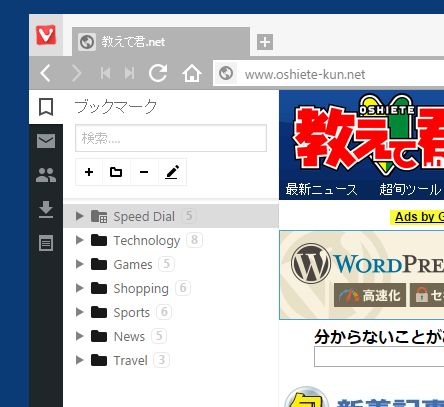This screenshot has width=444, height=407.
Task: Open the Mail panel
Action: click(x=46, y=141)
